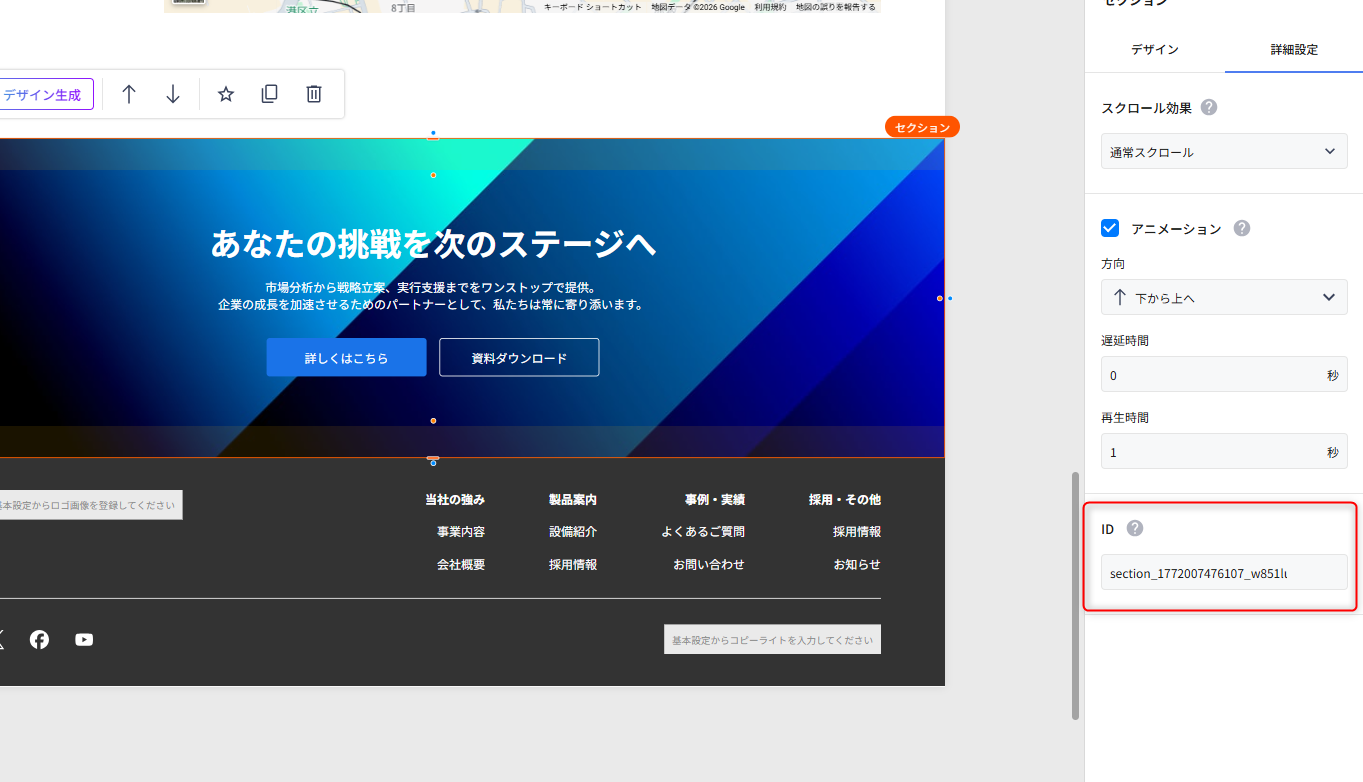Screen dimensions: 1363x782
Task: Duplicate section using the copy icon
Action: [269, 94]
